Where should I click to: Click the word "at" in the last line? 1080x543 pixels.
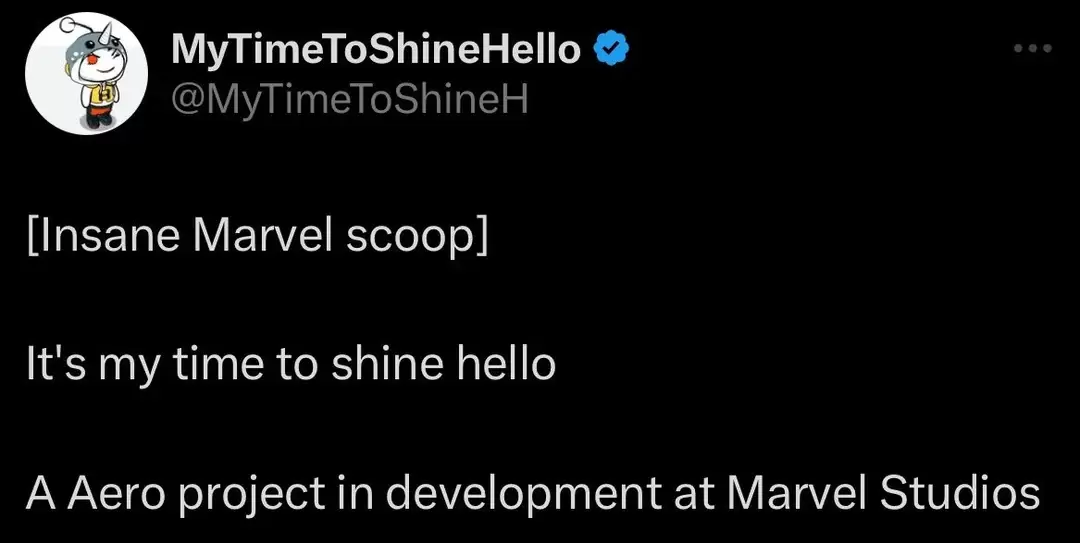click(691, 492)
